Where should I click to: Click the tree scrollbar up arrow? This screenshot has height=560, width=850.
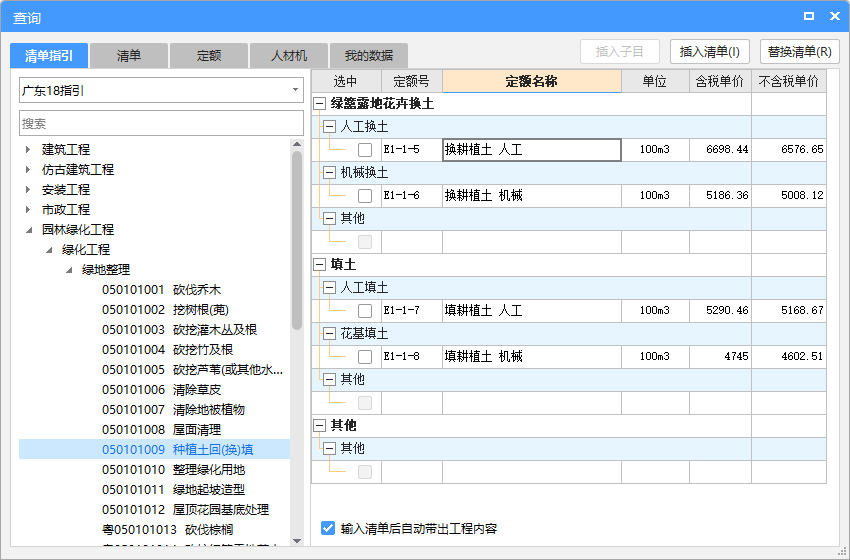(297, 144)
